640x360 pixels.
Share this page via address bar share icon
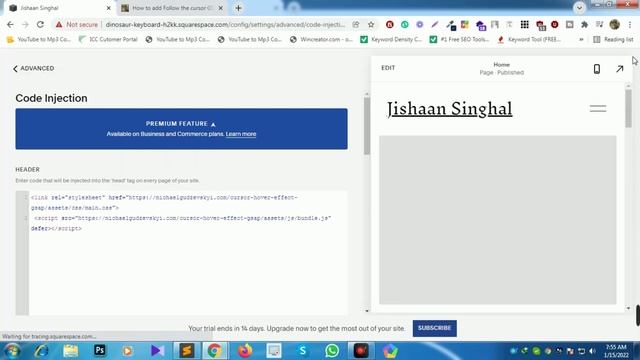(356, 24)
